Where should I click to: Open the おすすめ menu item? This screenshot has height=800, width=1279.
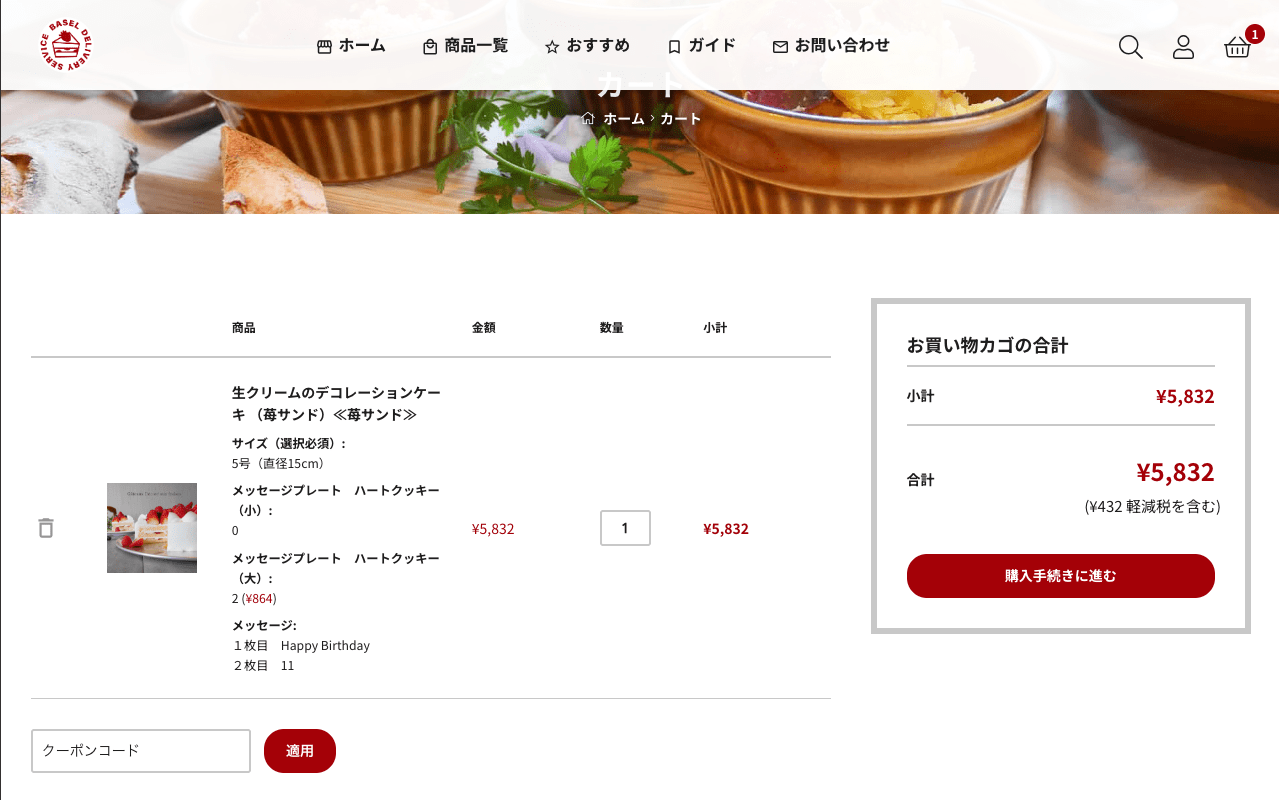pos(587,46)
